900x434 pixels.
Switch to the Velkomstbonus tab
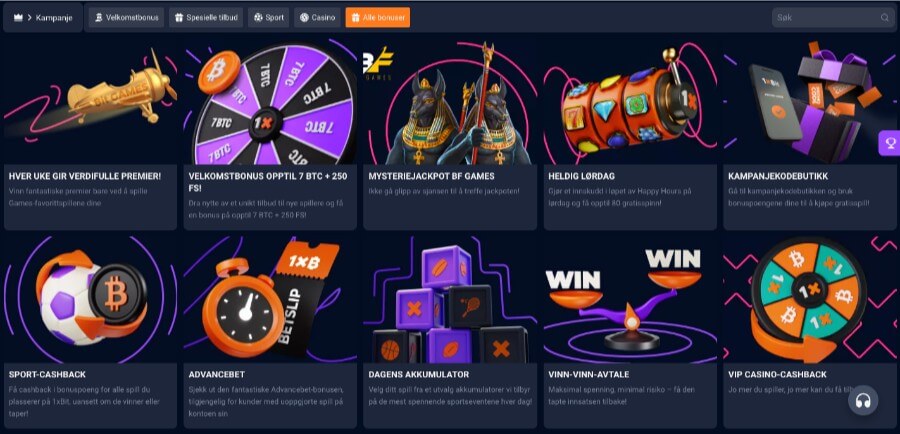[x=126, y=18]
